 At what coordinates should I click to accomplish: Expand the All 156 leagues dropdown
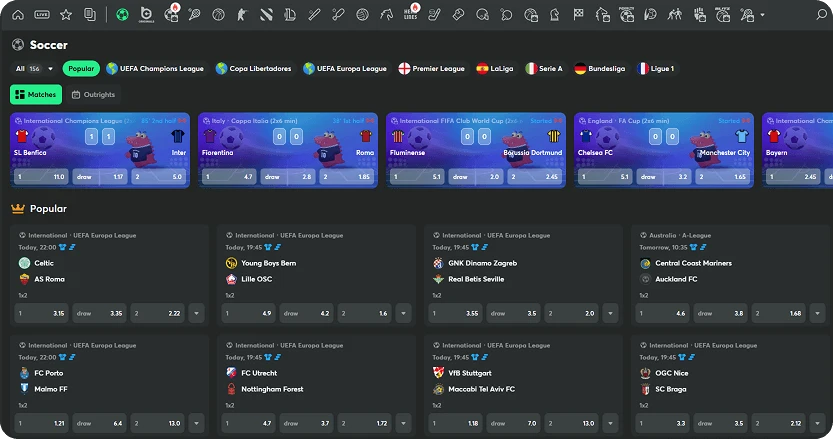[35, 69]
